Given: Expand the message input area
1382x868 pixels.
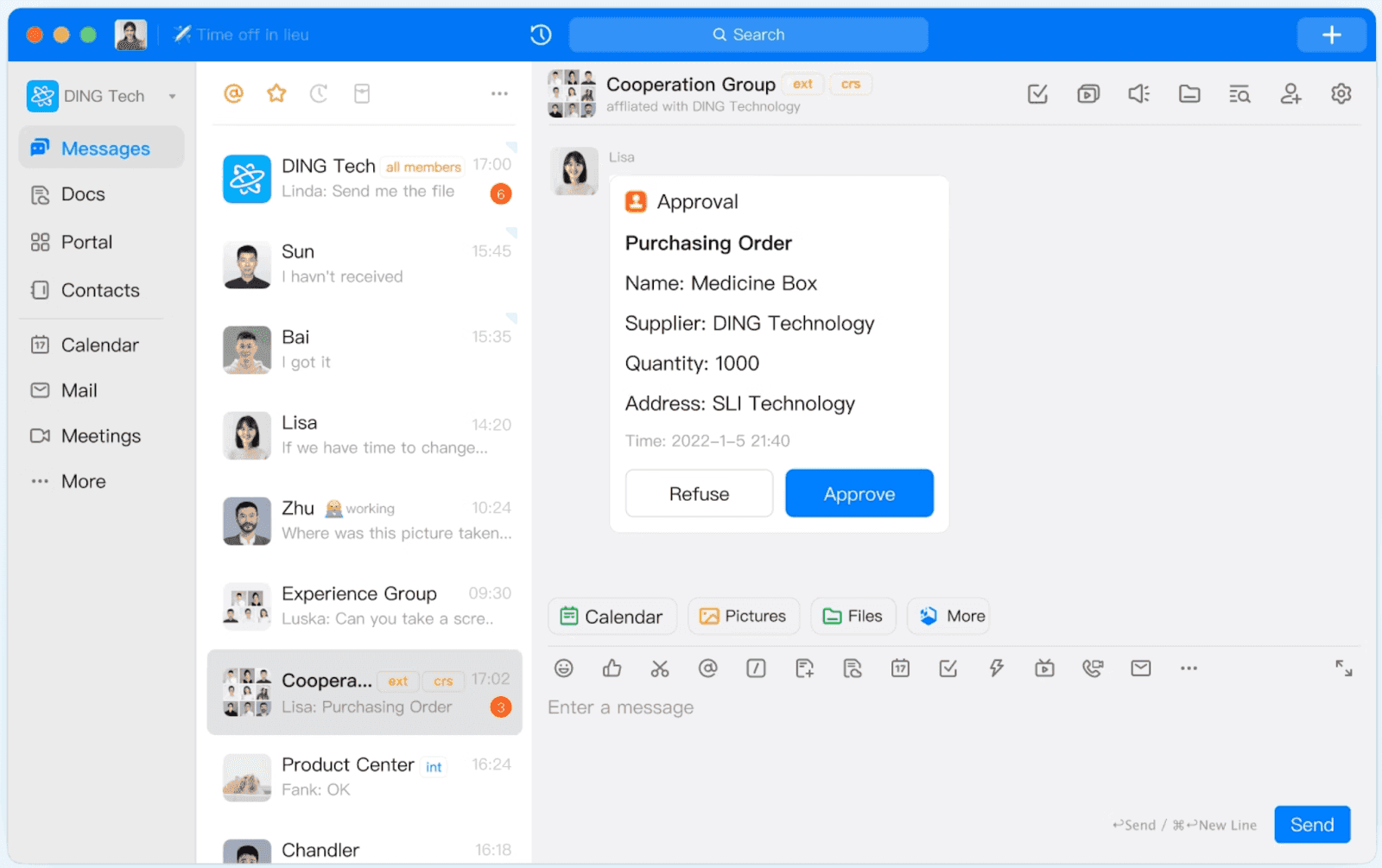Looking at the screenshot, I should pyautogui.click(x=1343, y=668).
